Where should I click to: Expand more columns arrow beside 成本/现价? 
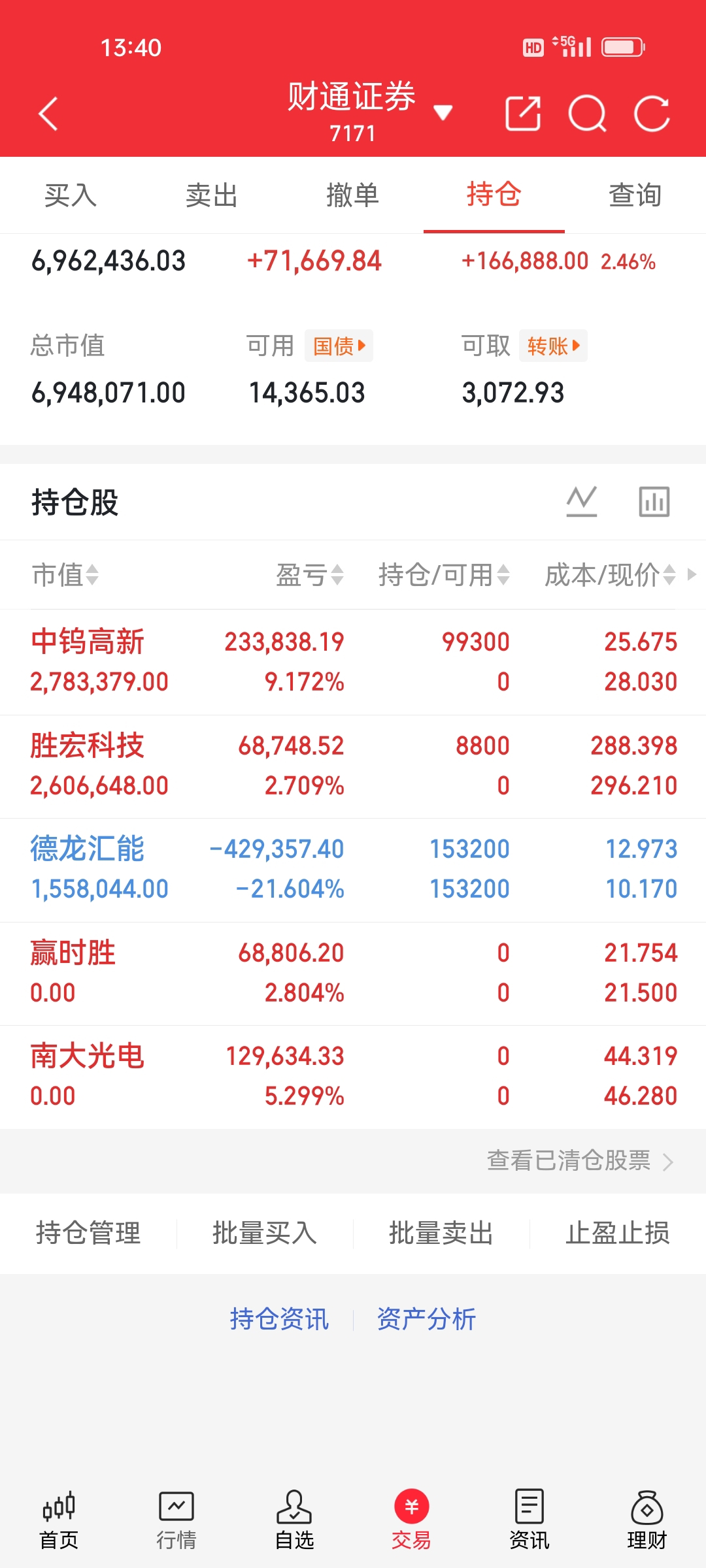point(692,574)
